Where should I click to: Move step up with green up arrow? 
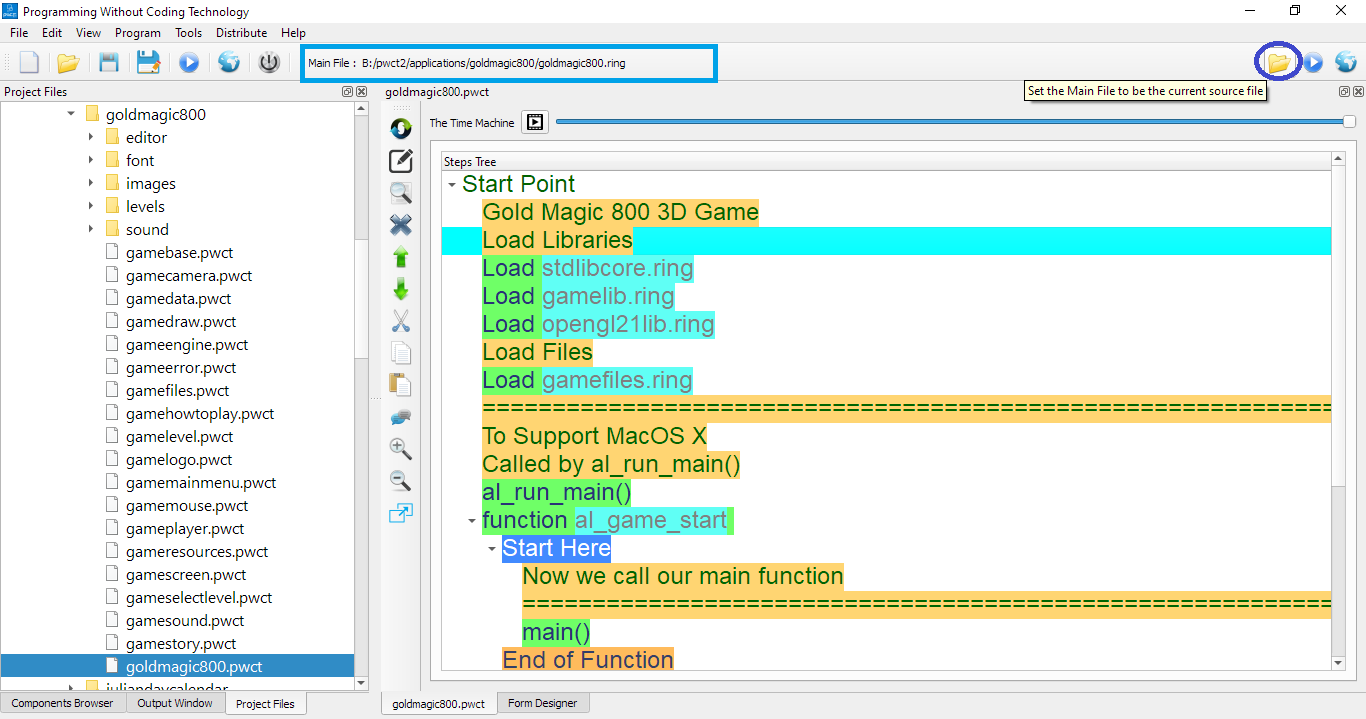pos(401,257)
